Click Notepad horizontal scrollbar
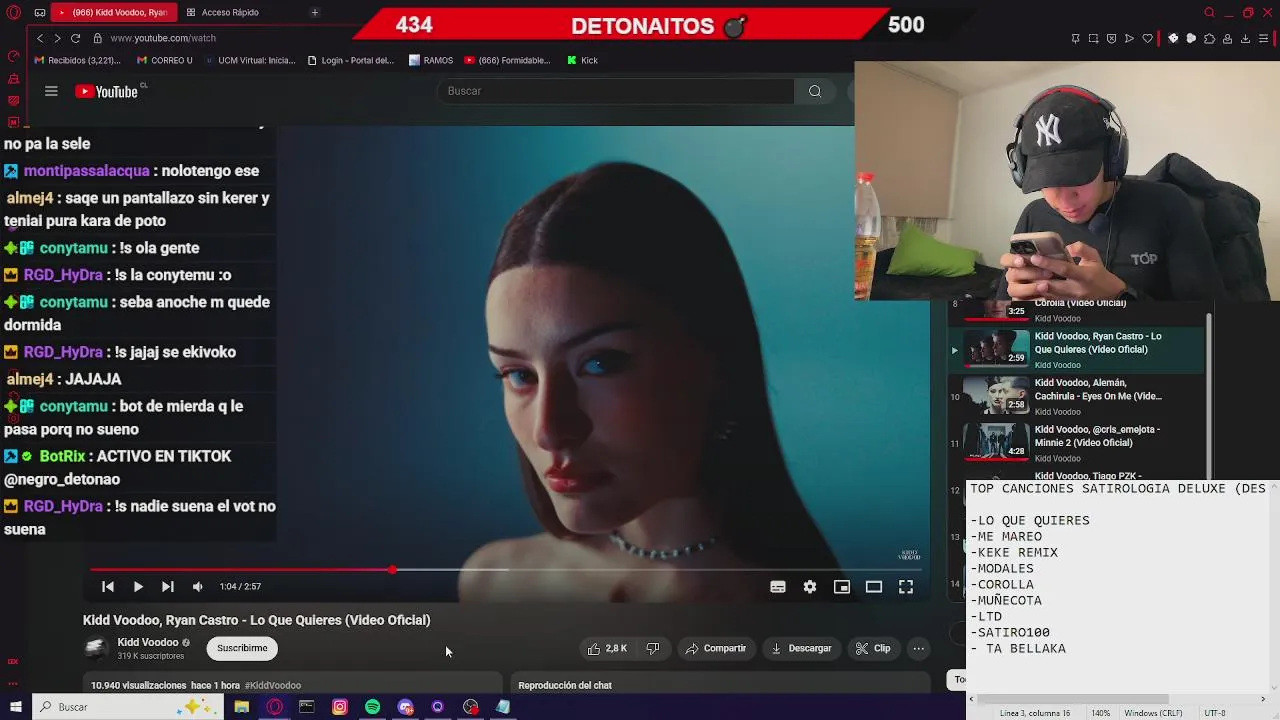 [x=1072, y=699]
